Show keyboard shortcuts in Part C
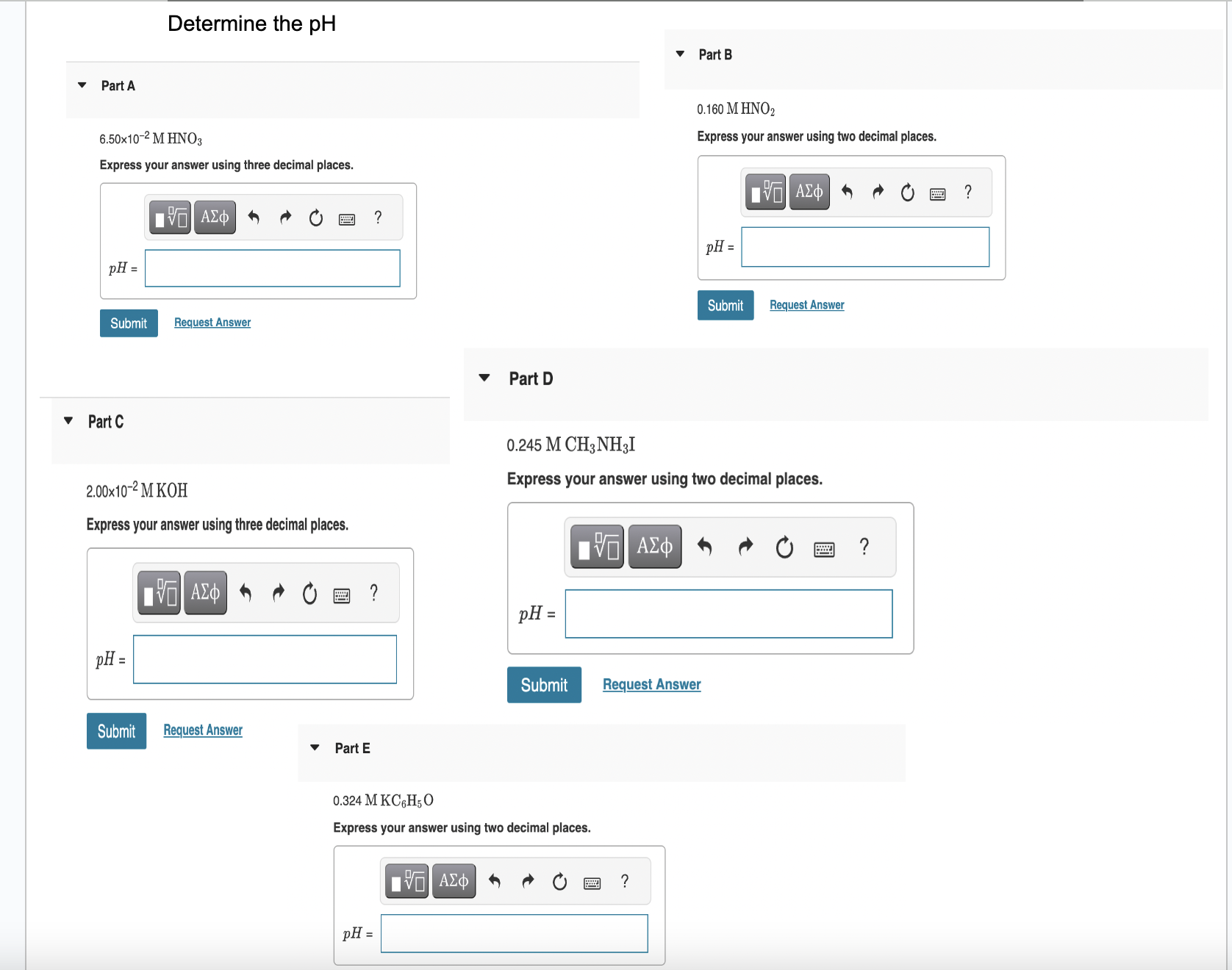Image resolution: width=1232 pixels, height=970 pixels. coord(342,595)
